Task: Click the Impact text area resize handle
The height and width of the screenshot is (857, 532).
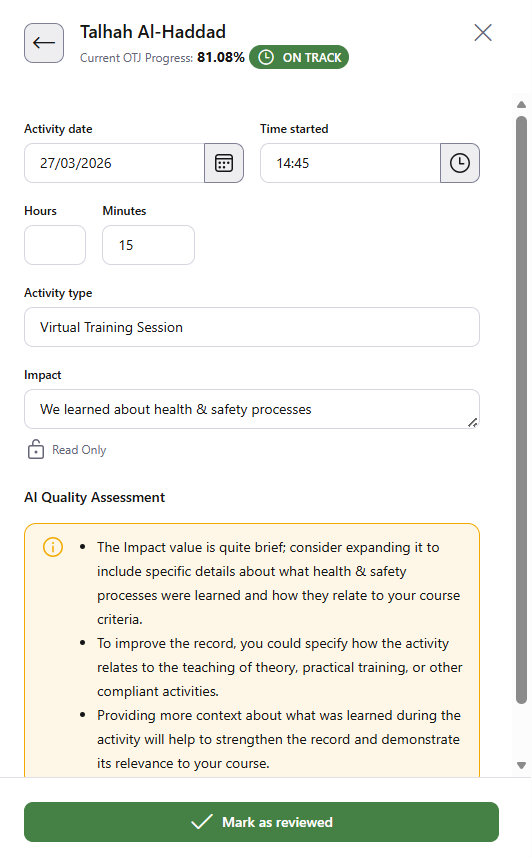Action: point(473,422)
